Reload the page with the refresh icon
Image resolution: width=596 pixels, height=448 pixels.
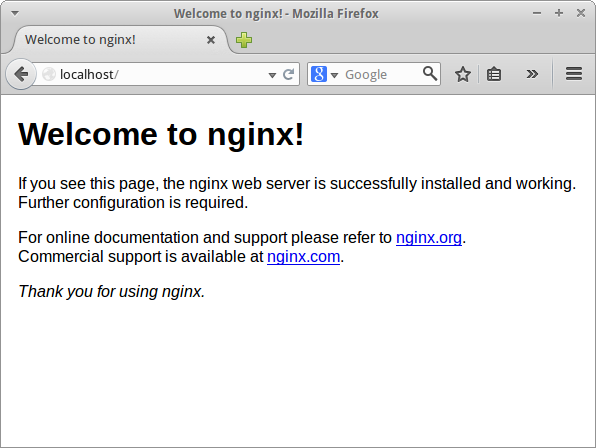click(288, 74)
